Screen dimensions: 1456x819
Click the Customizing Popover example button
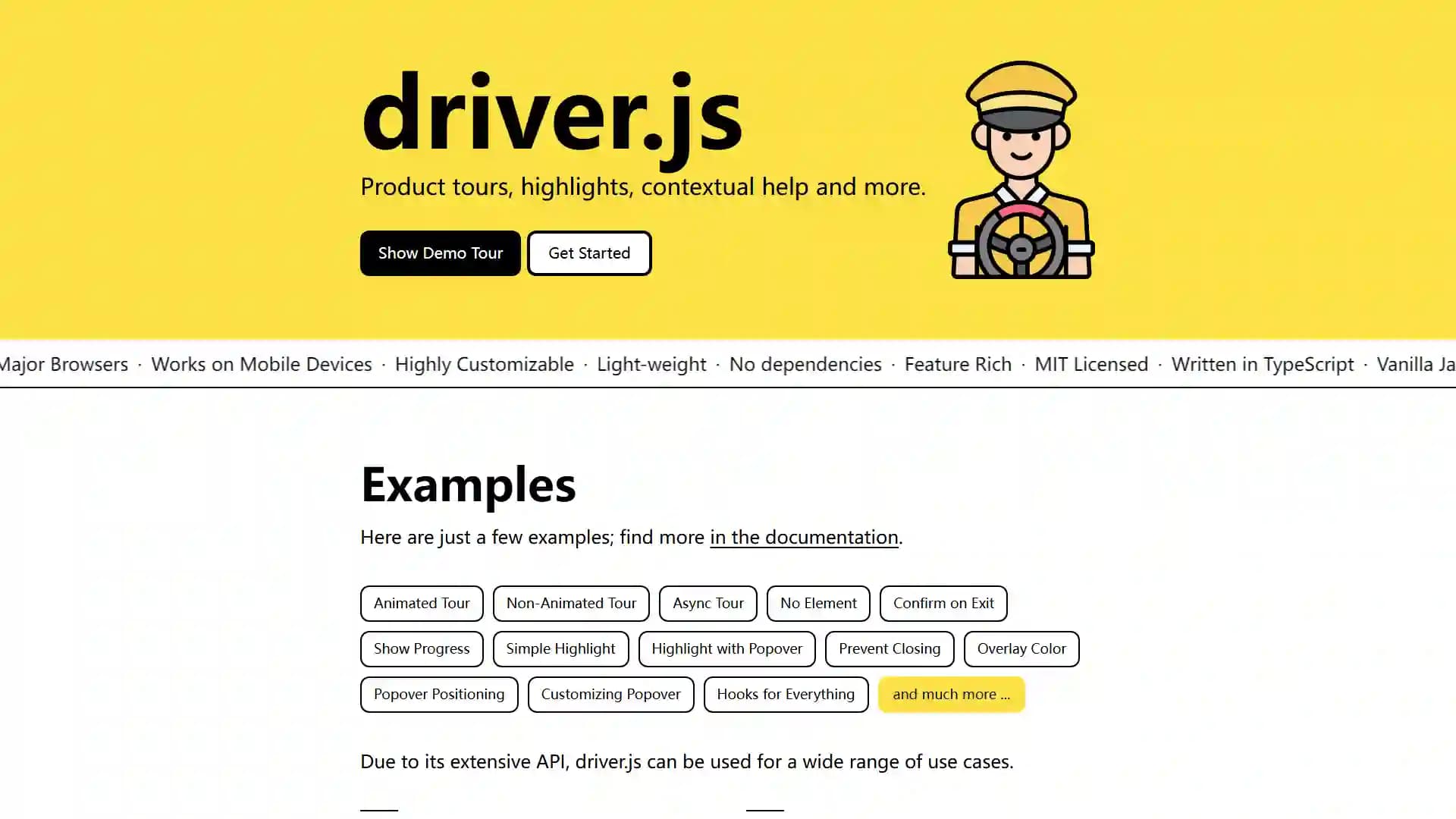pos(610,694)
